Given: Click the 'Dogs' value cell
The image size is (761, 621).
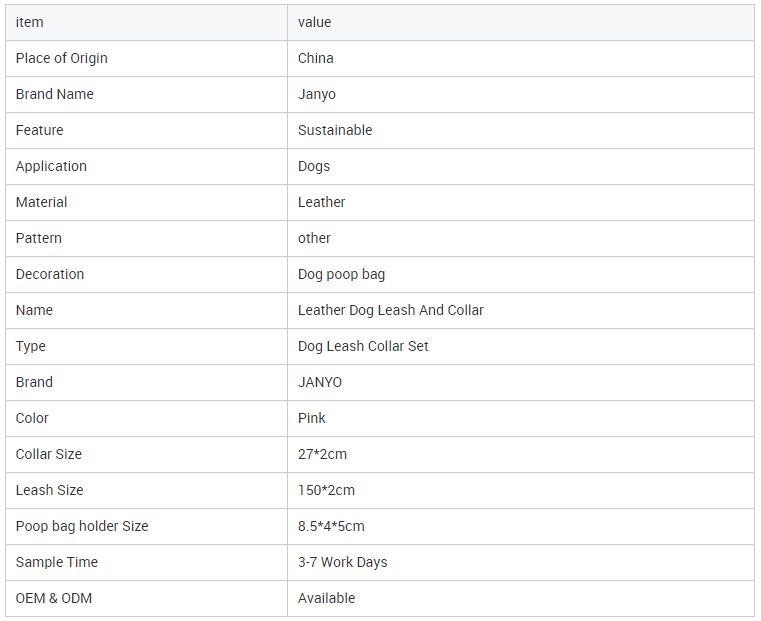Looking at the screenshot, I should (x=314, y=166).
